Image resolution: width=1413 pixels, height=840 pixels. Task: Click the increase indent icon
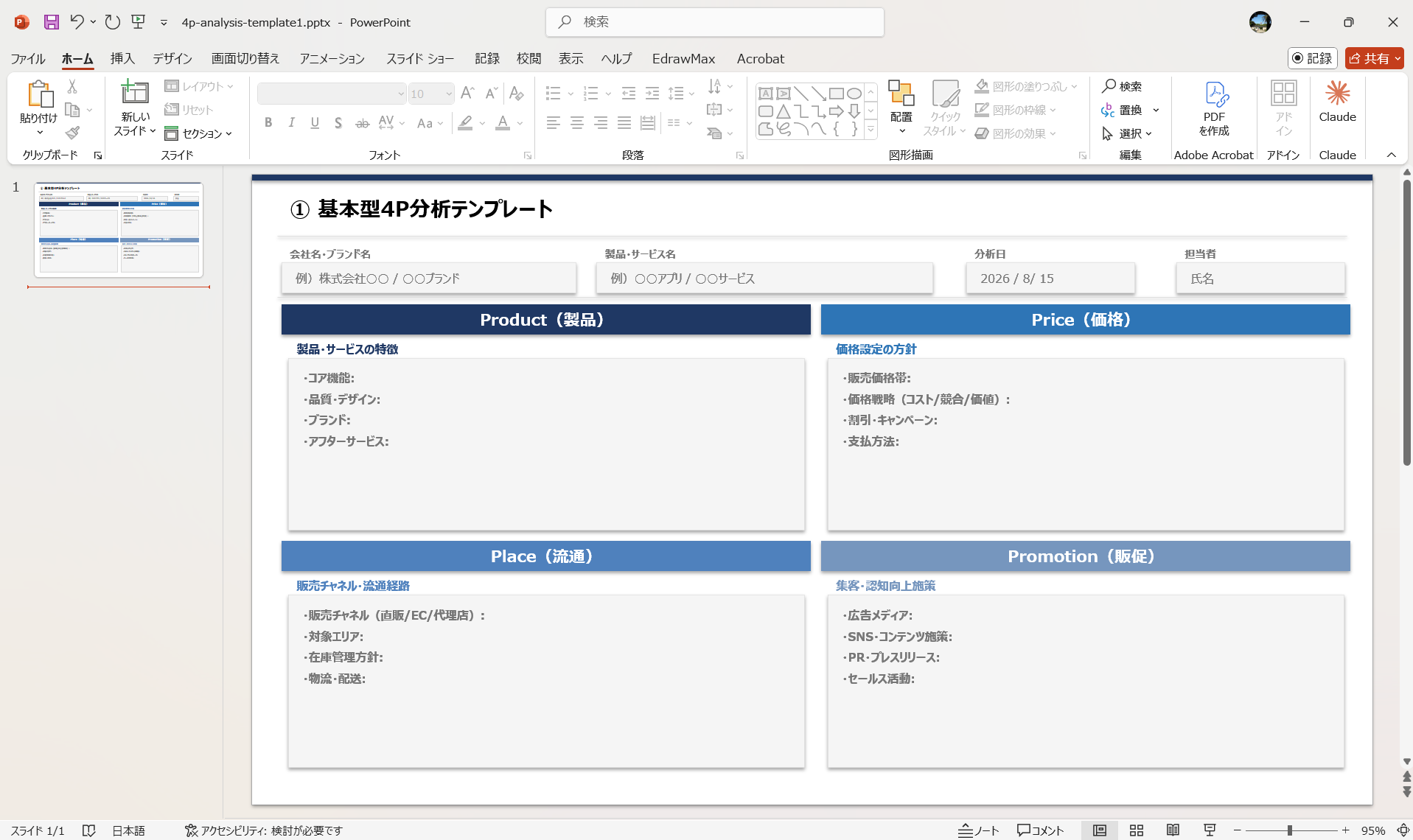click(652, 94)
